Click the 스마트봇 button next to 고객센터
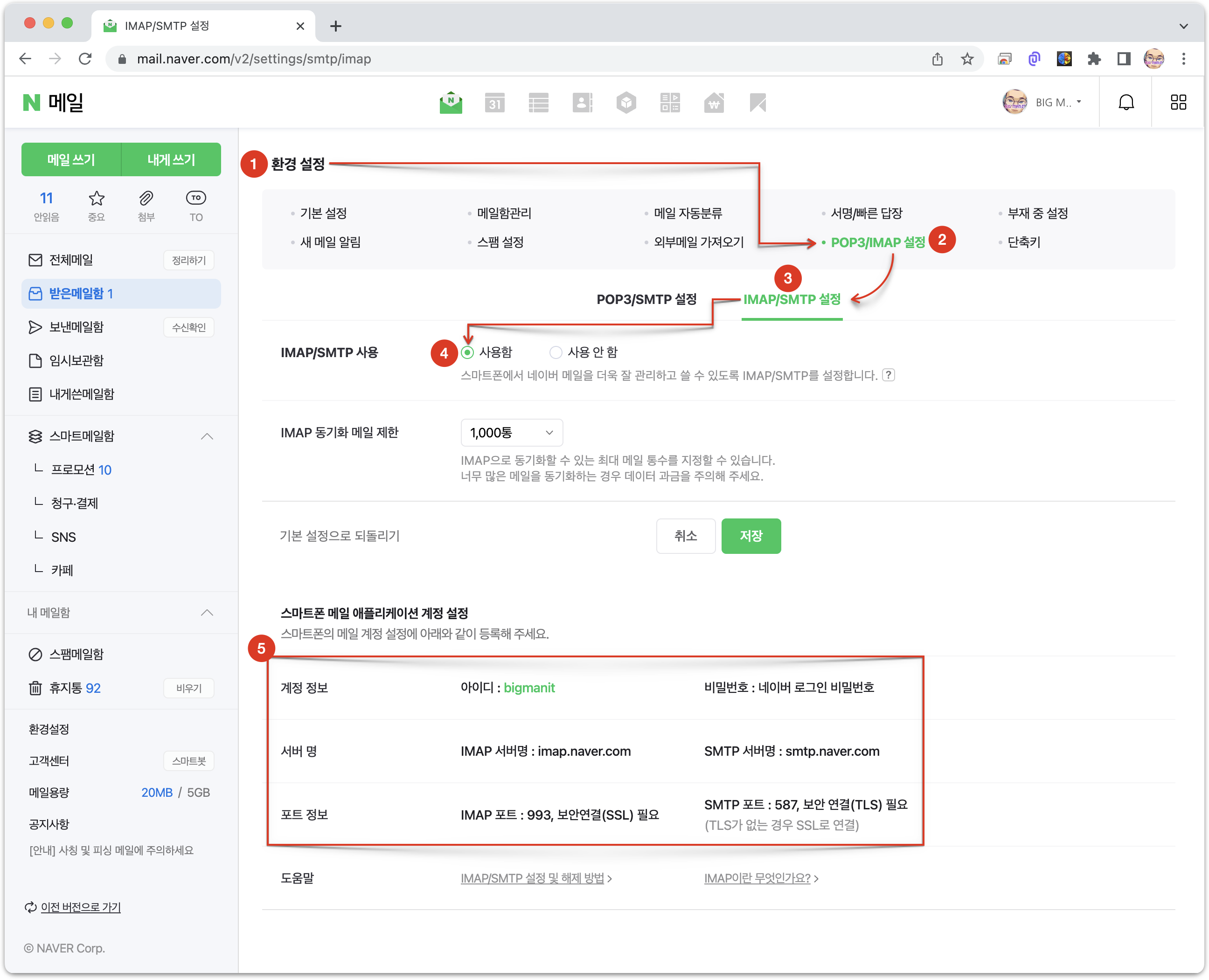The image size is (1209, 980). (x=188, y=761)
